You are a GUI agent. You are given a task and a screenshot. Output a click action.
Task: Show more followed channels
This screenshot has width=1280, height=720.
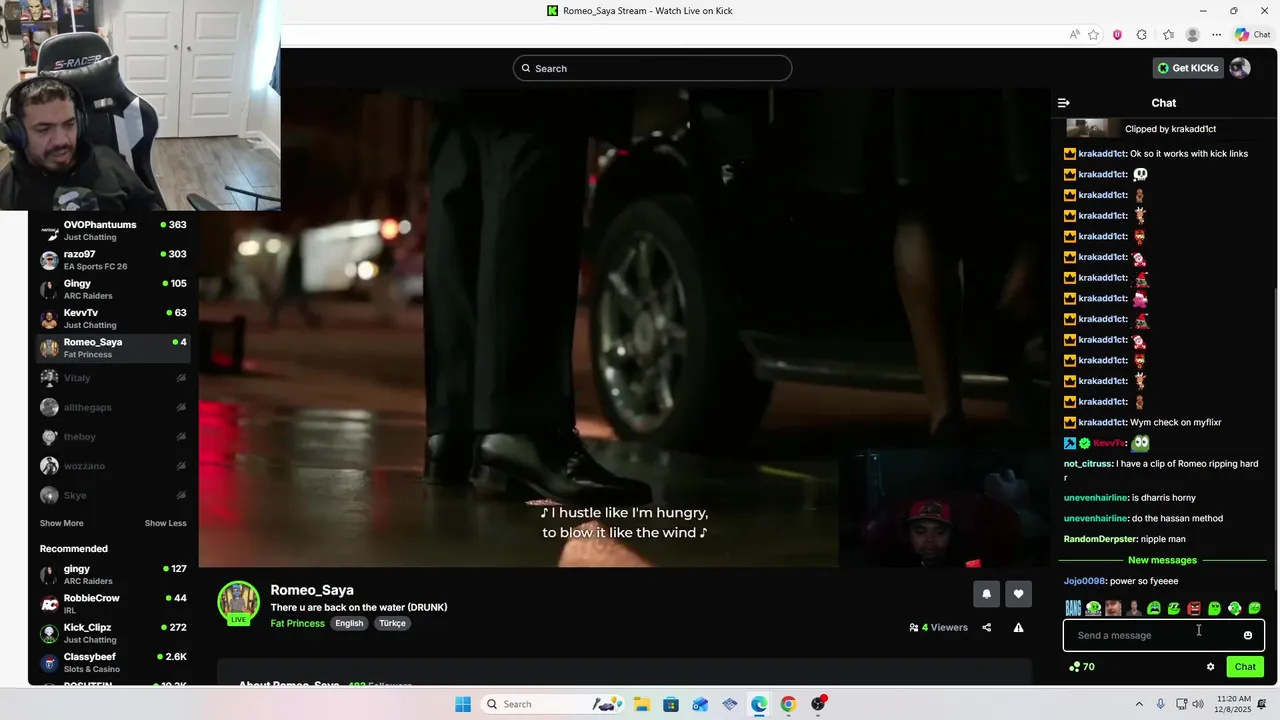61,523
